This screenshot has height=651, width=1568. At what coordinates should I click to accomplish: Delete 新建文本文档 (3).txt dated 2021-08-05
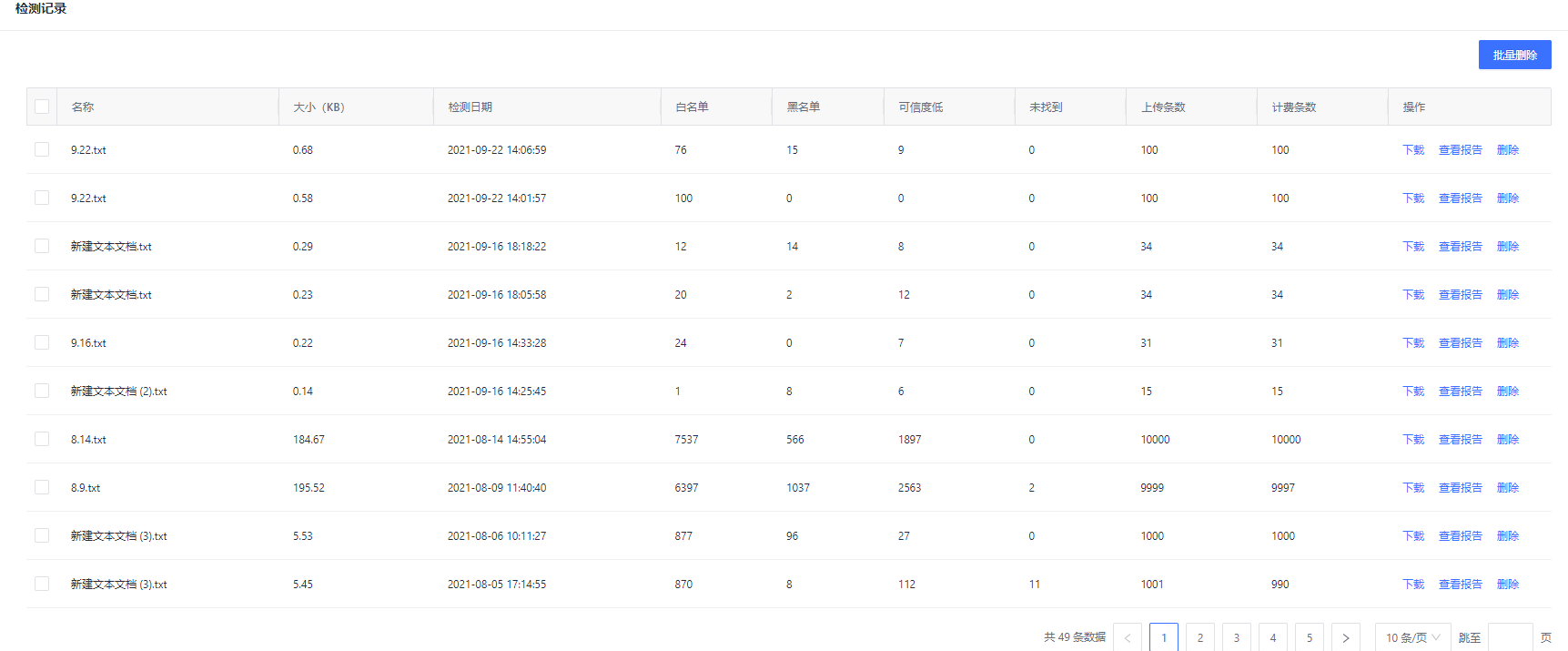click(1508, 585)
